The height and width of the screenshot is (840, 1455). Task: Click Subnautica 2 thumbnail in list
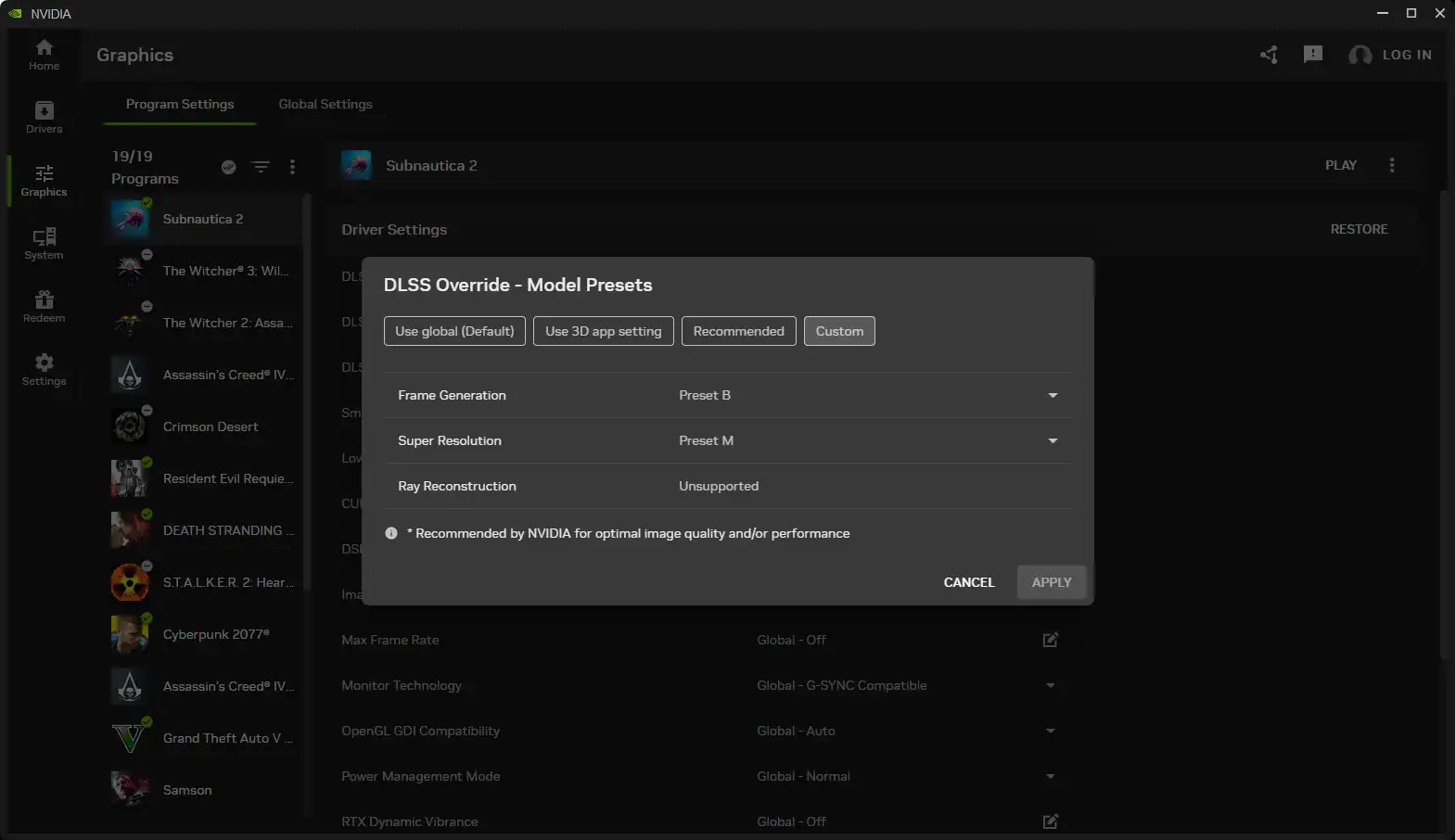(130, 219)
